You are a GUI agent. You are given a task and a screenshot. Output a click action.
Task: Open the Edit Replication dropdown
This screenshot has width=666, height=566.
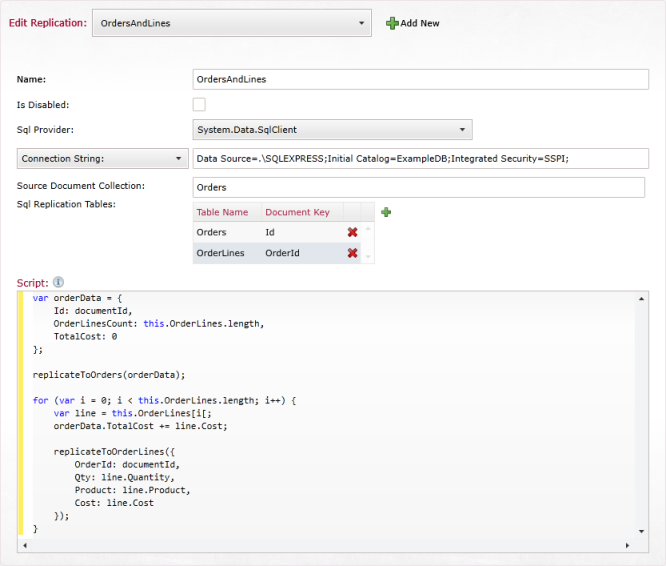tap(231, 23)
